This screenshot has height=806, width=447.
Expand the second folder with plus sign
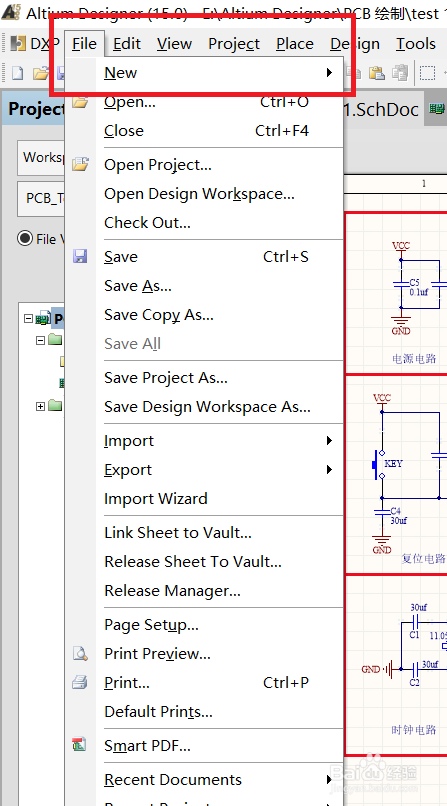pos(40,407)
